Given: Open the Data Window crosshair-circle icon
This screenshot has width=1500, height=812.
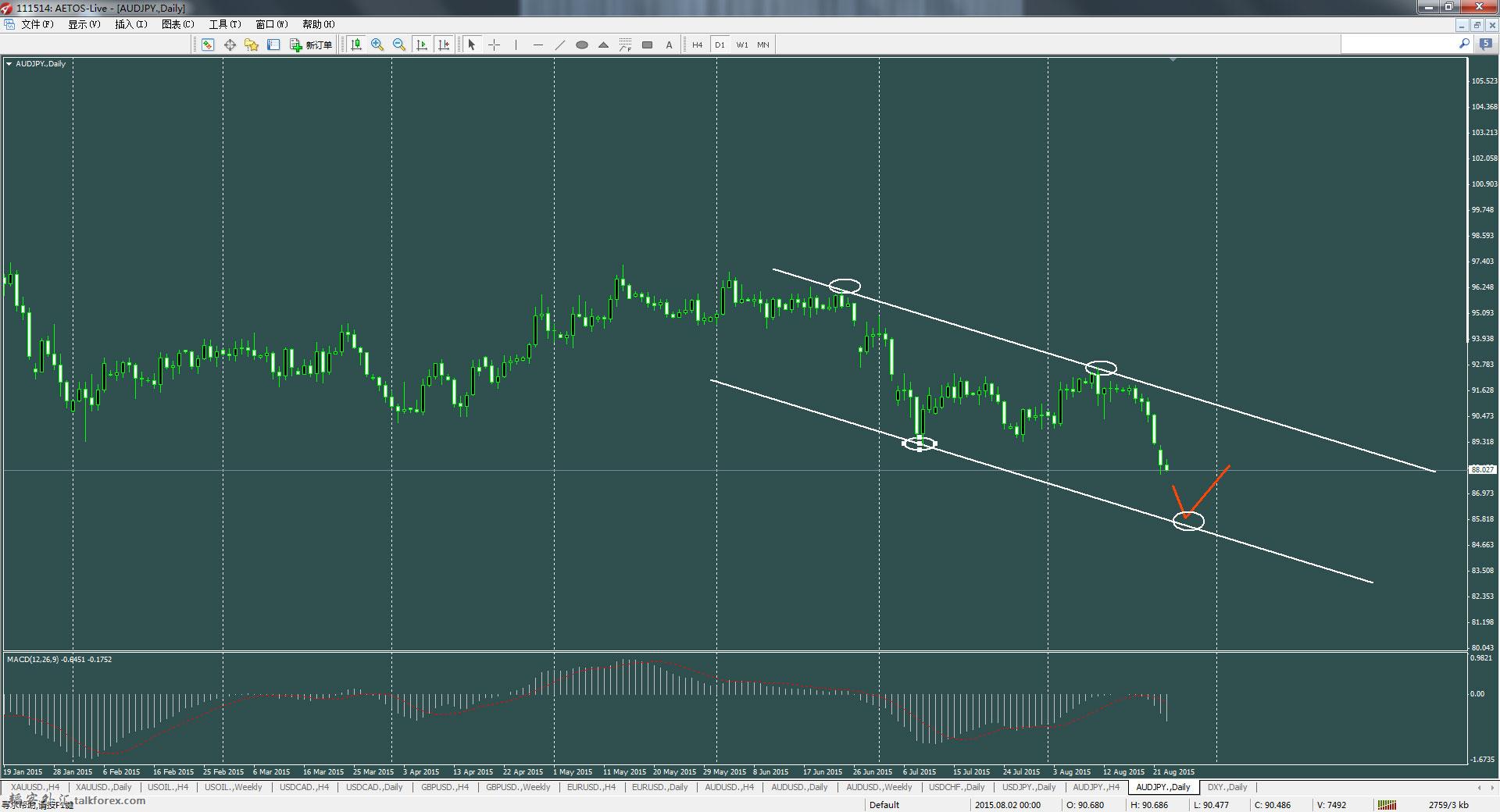Looking at the screenshot, I should [230, 45].
